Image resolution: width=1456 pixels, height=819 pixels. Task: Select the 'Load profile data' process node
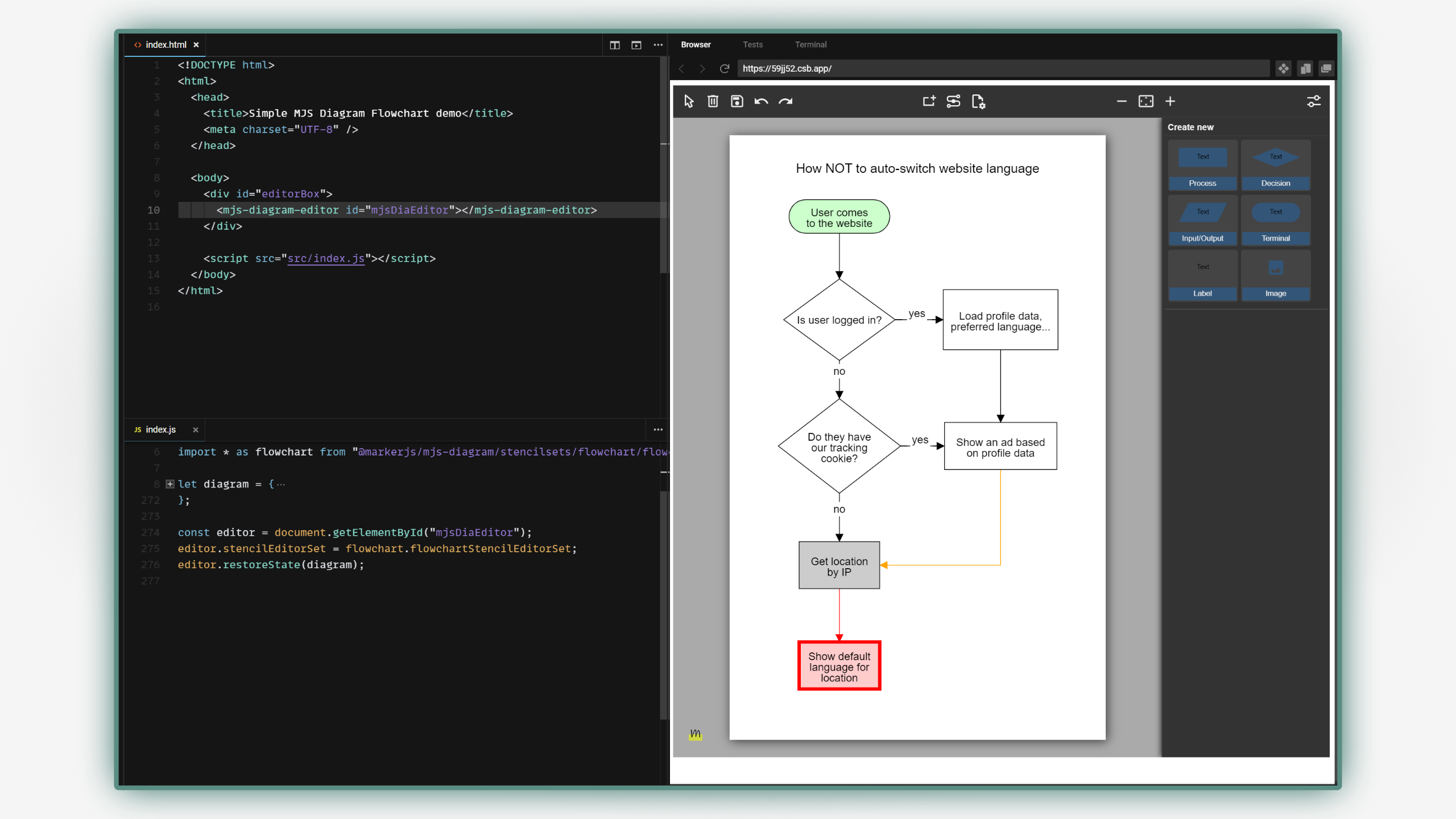click(x=1000, y=320)
